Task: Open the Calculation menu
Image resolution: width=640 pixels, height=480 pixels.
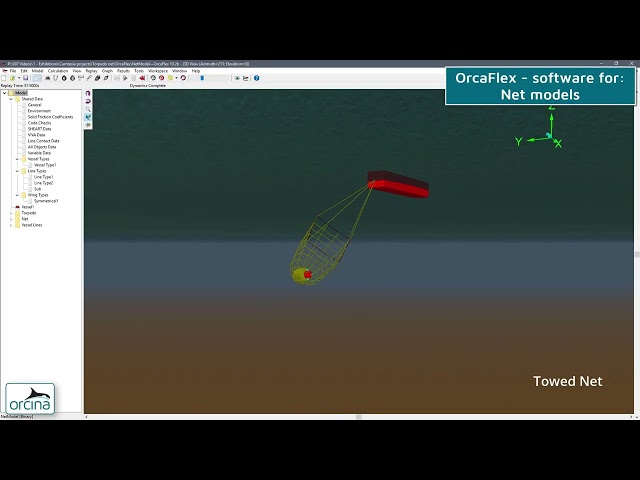Action: pos(58,71)
